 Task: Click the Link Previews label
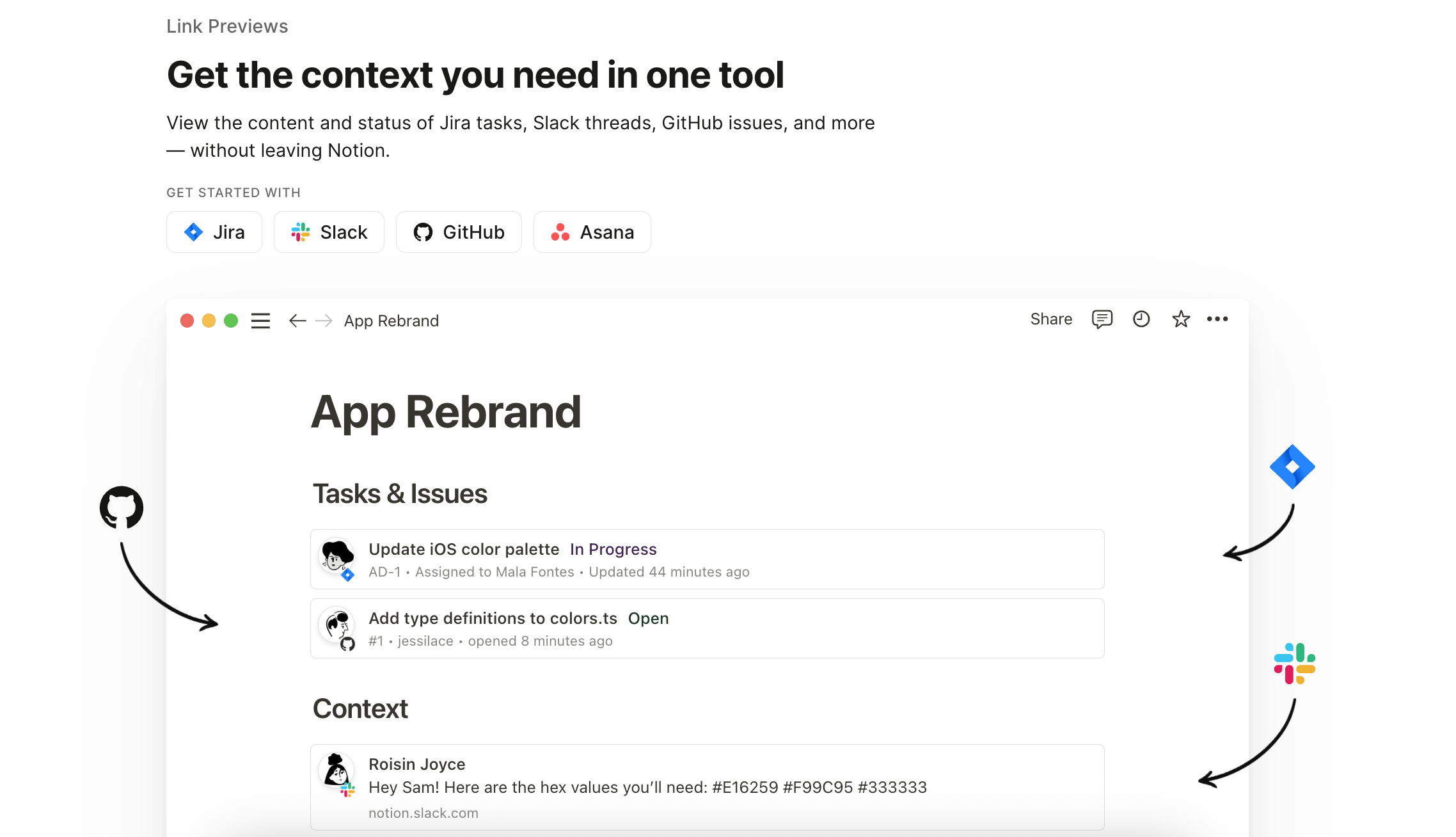(x=227, y=26)
